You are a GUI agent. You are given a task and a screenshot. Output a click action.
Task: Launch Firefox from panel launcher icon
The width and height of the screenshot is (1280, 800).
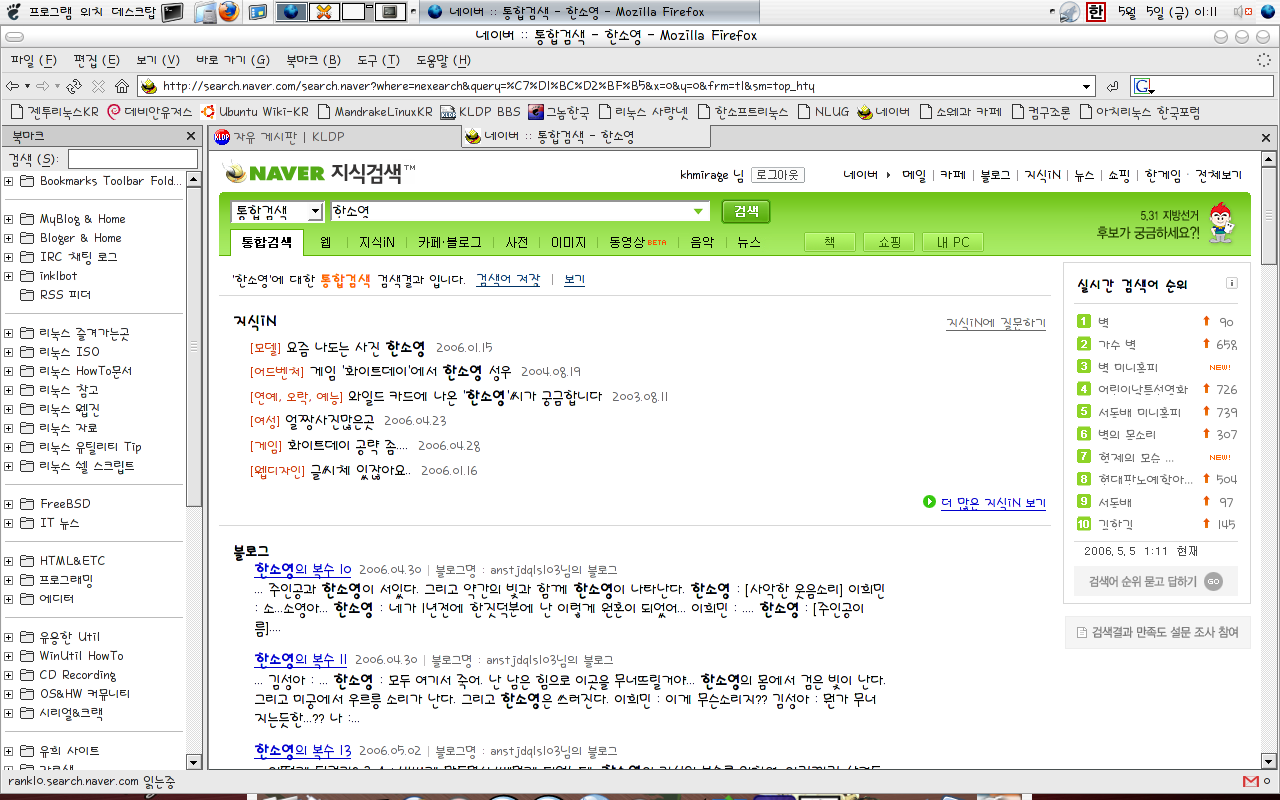click(x=229, y=12)
